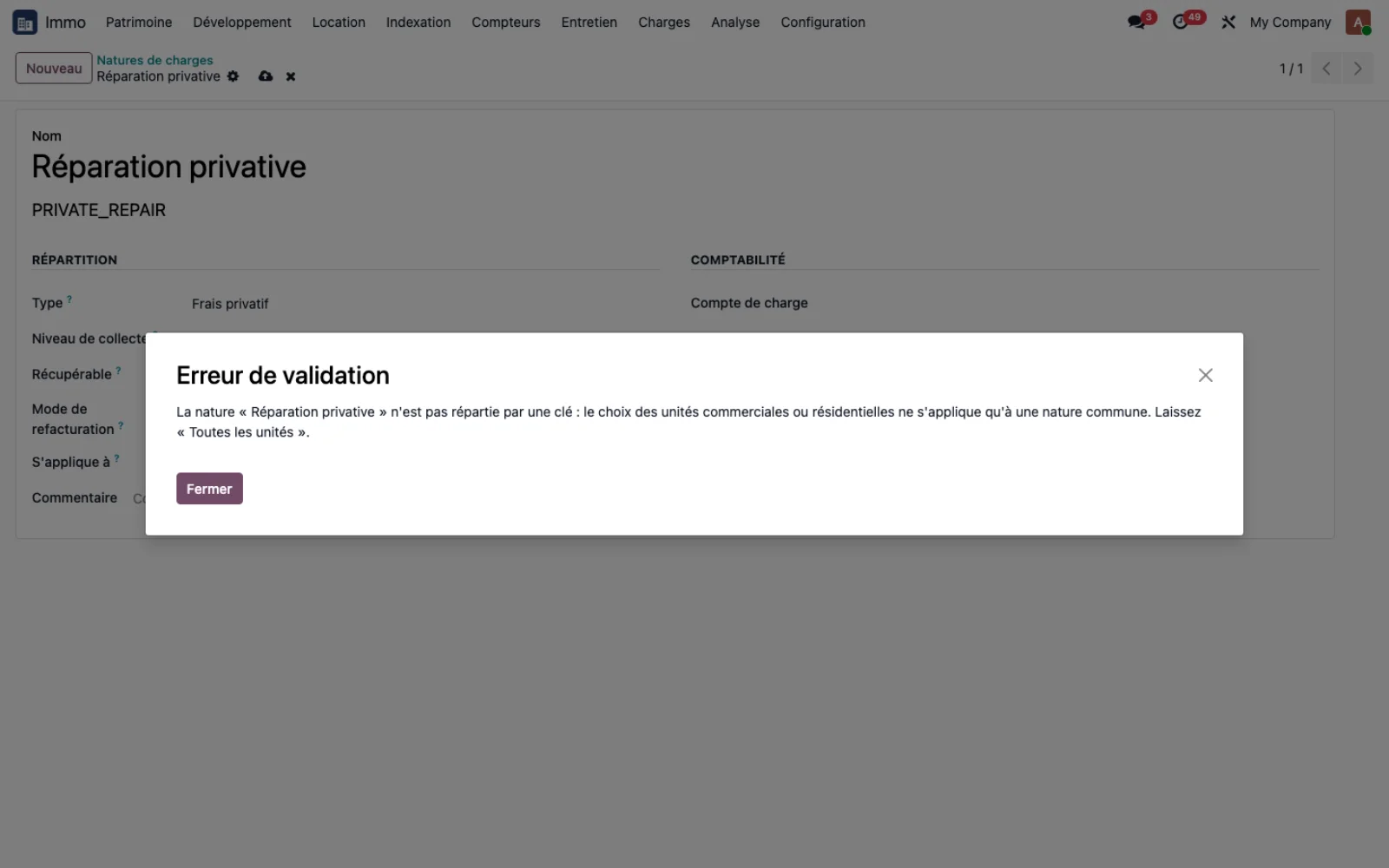This screenshot has width=1389, height=868.
Task: Open the Entretien menu
Action: pos(589,23)
